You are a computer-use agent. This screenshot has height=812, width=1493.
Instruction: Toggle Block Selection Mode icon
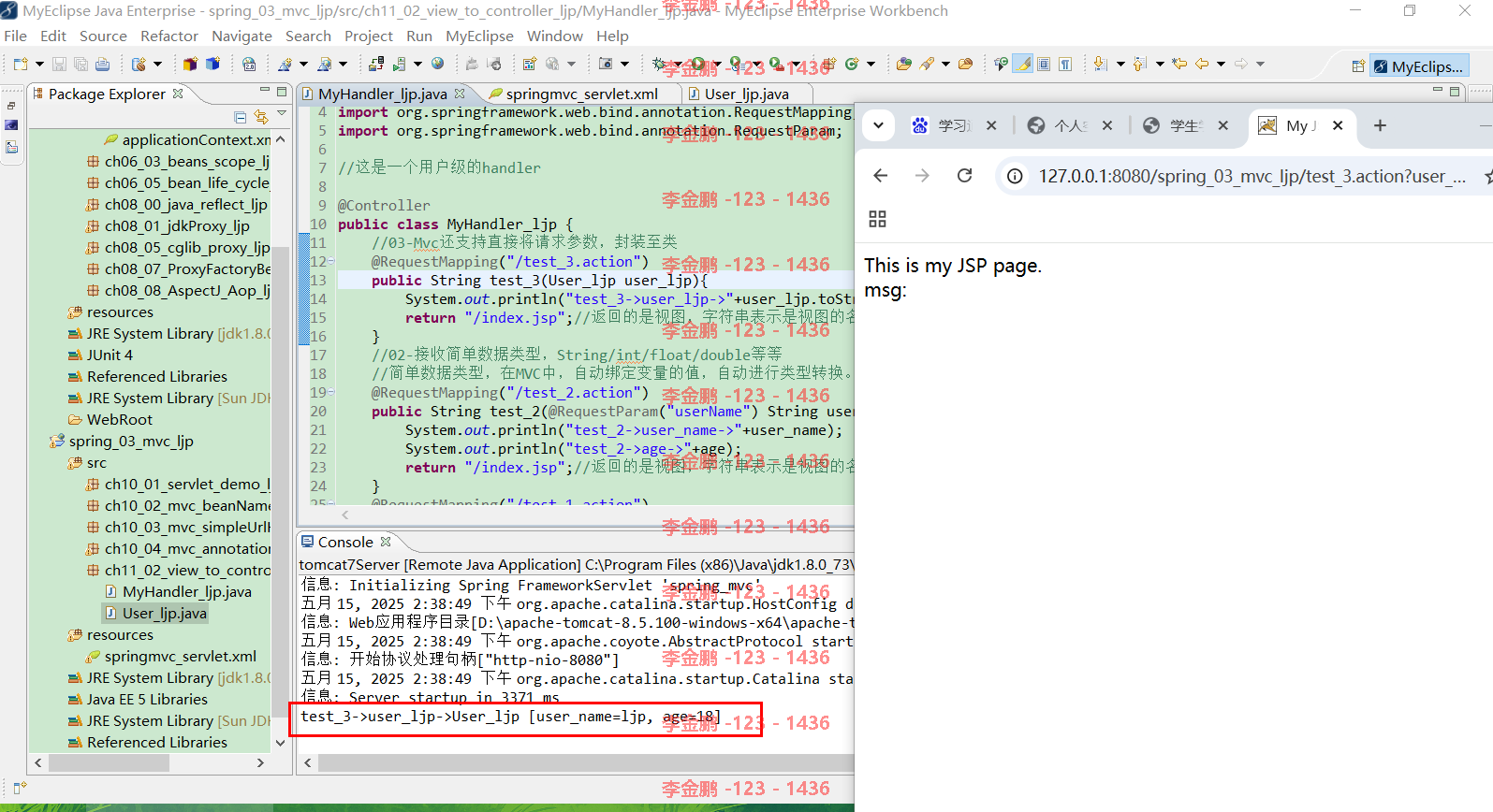[x=1044, y=65]
